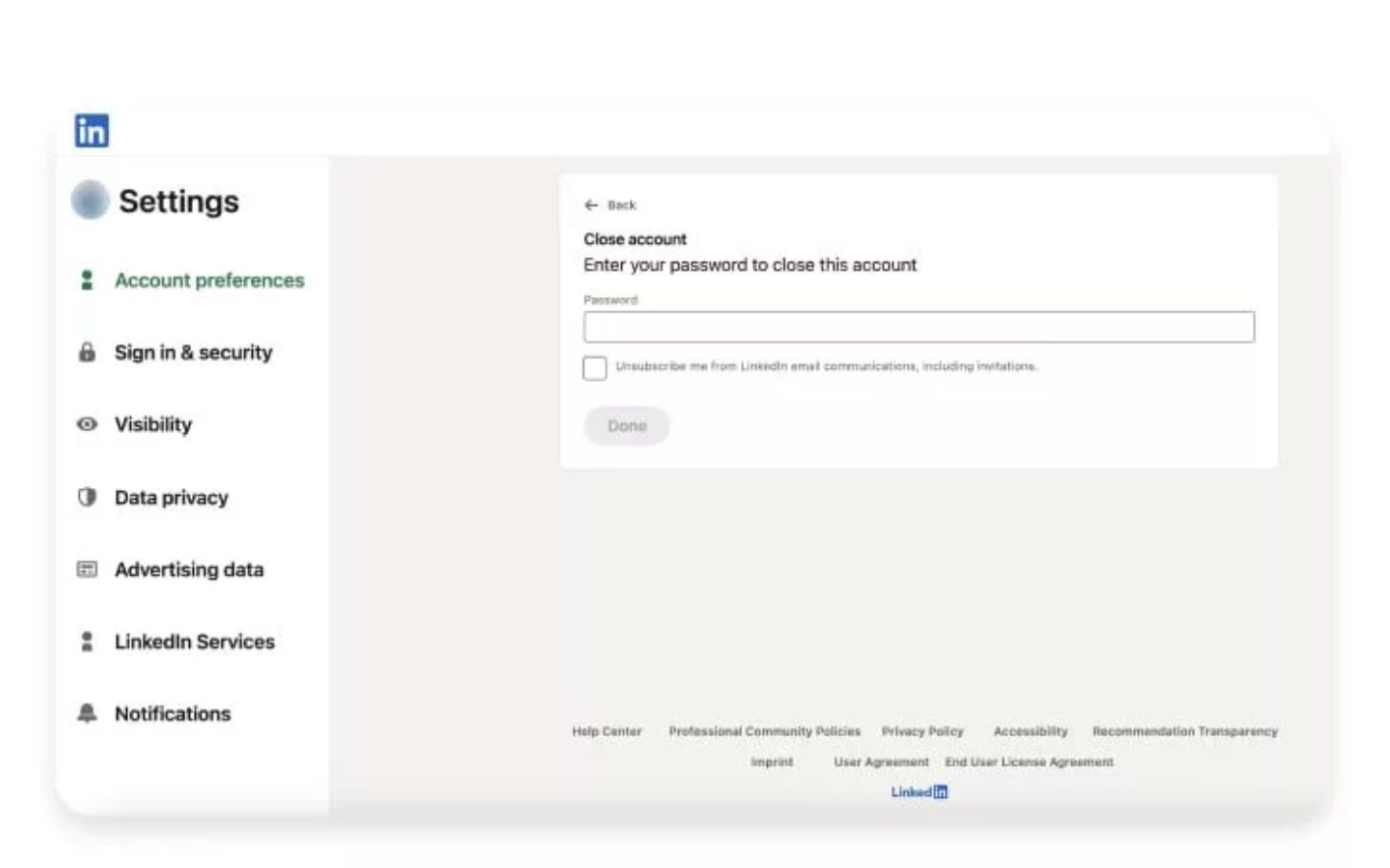Click the LinkedIn logo in the footer
The width and height of the screenshot is (1390, 868).
919,792
